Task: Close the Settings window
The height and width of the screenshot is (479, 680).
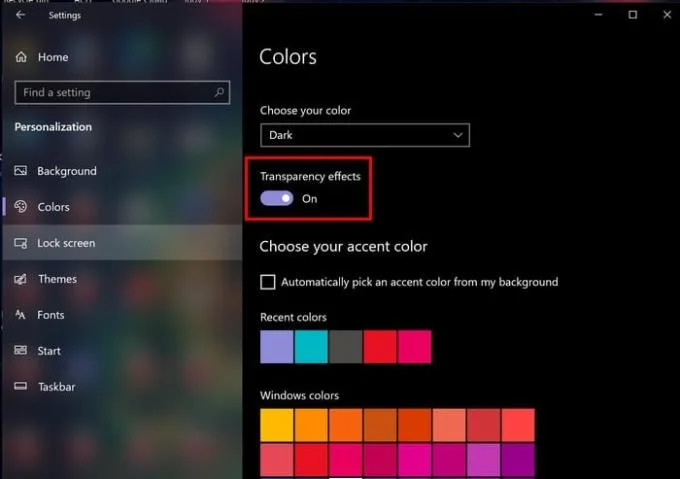Action: [667, 15]
